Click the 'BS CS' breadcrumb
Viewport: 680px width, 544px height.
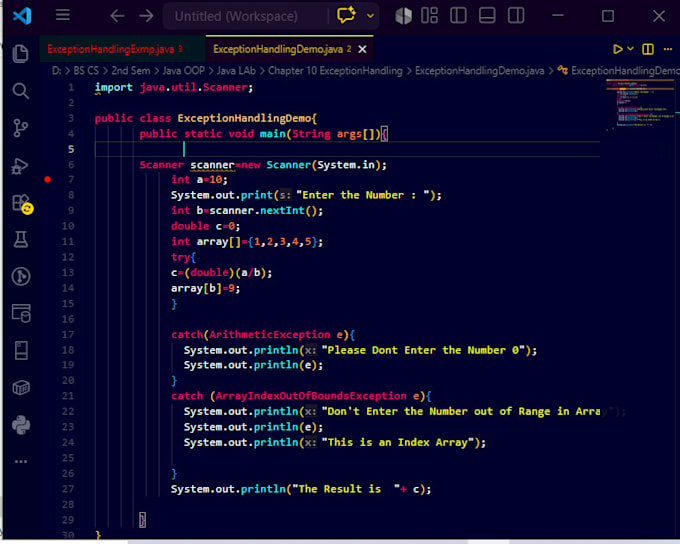click(86, 71)
